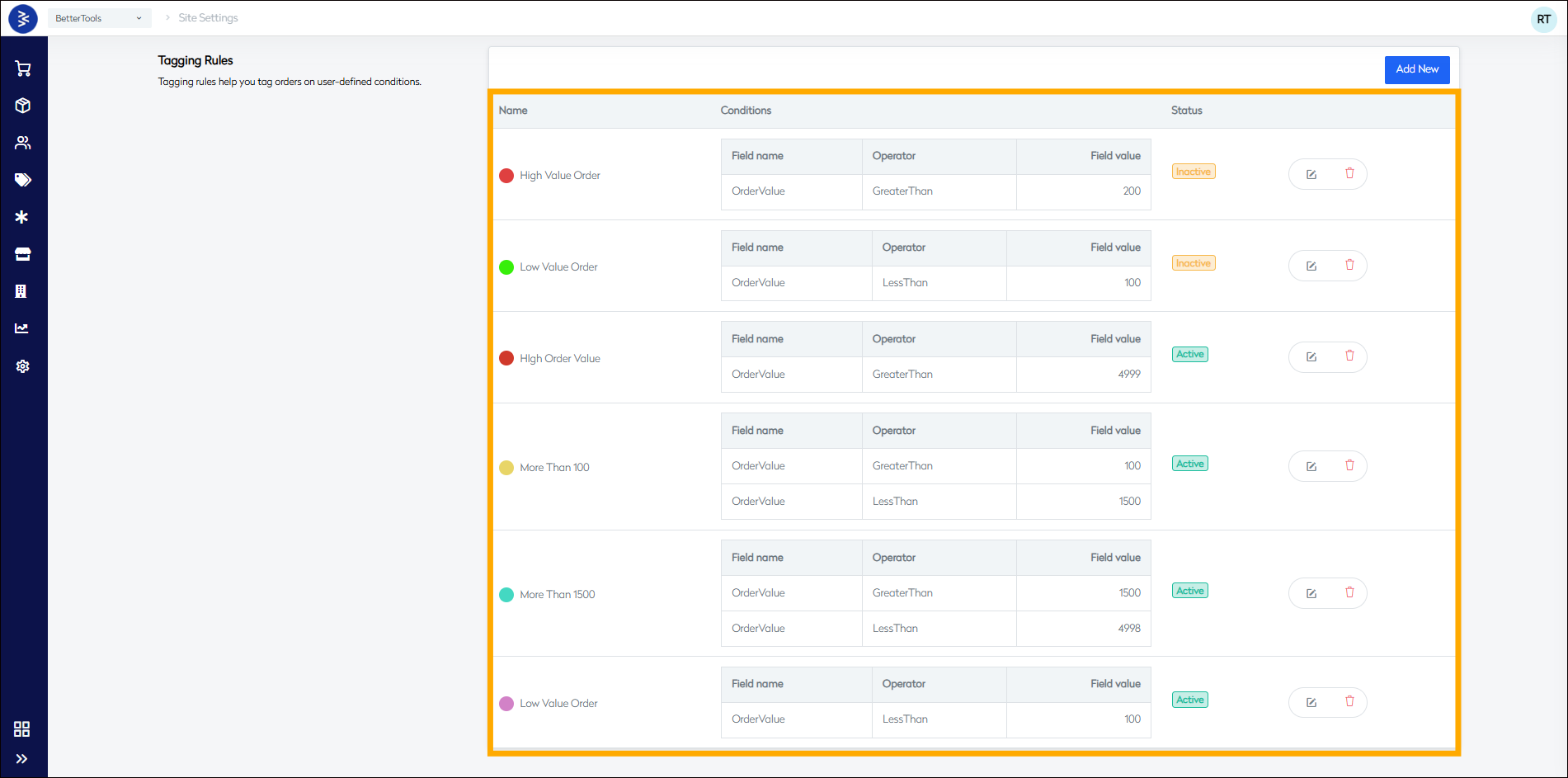Open the shopping cart orders icon

pyautogui.click(x=23, y=68)
